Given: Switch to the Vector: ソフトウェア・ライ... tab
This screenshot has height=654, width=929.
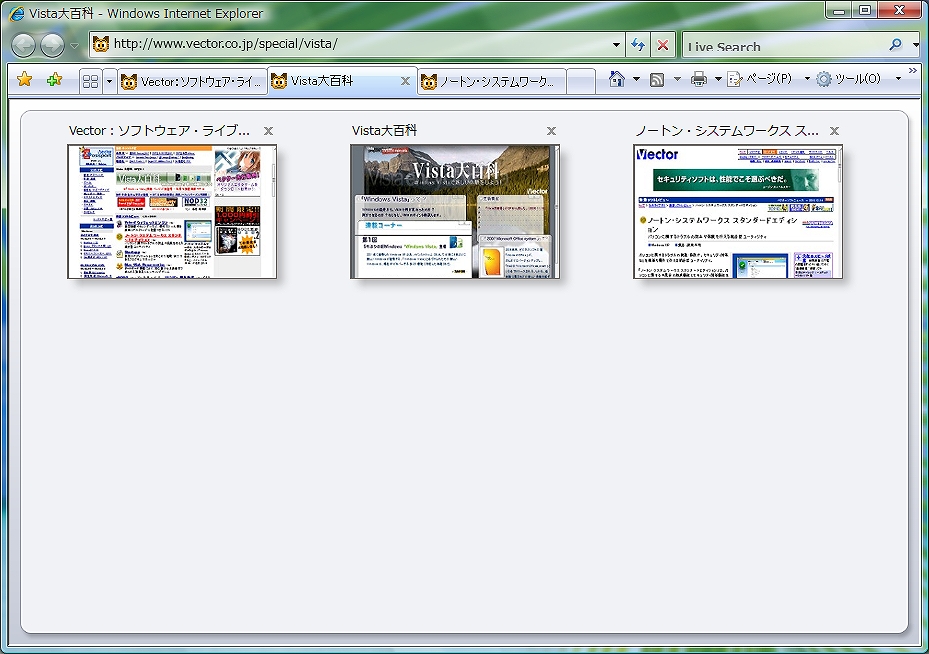Looking at the screenshot, I should point(192,81).
